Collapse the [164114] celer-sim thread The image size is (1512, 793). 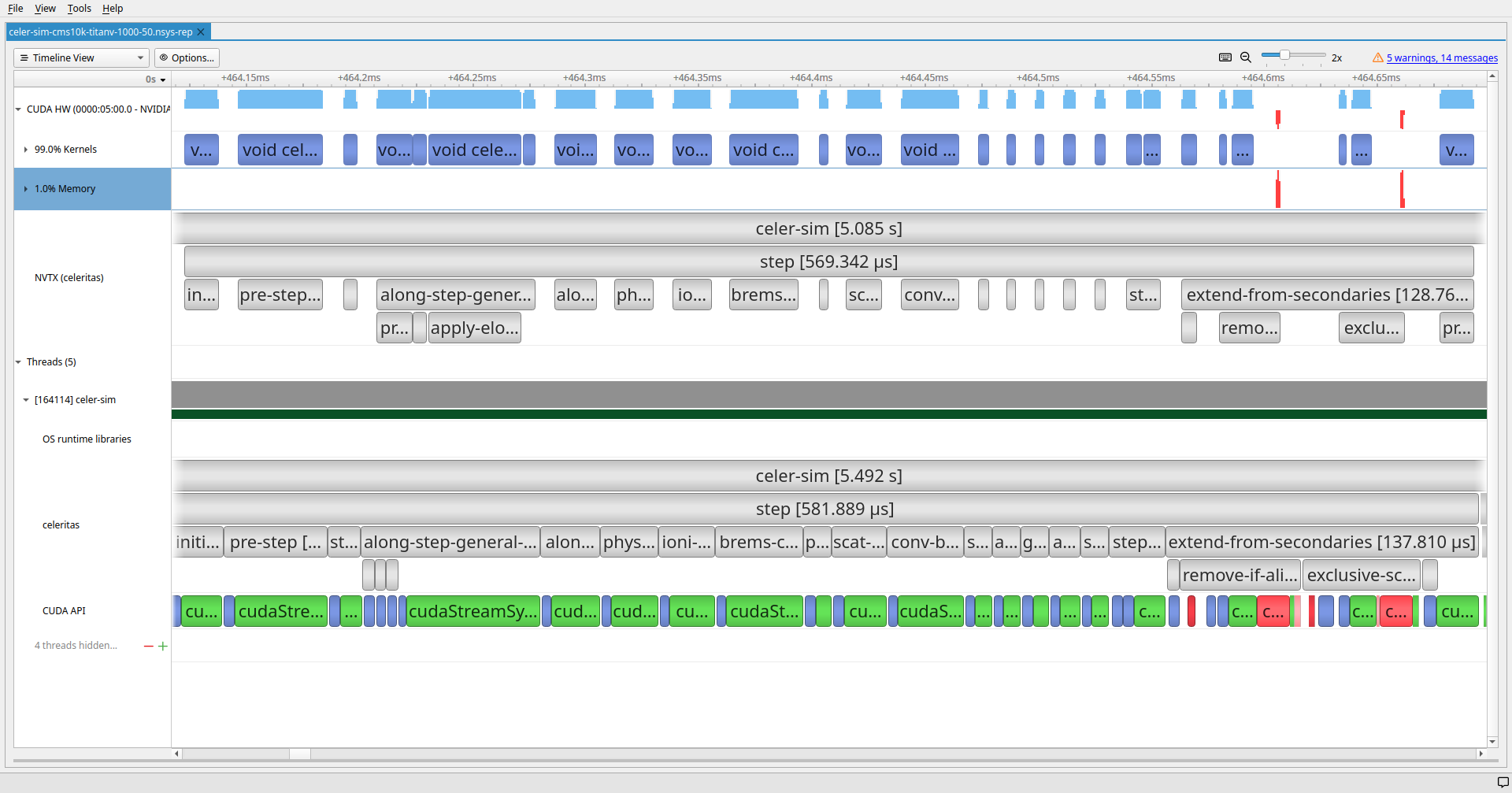point(26,400)
